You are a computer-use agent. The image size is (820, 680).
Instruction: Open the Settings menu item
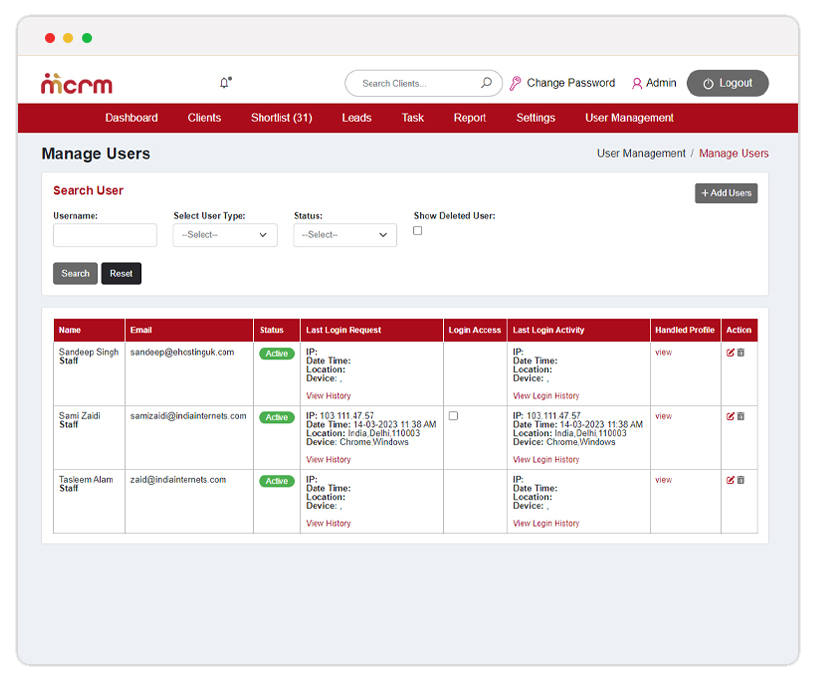535,118
